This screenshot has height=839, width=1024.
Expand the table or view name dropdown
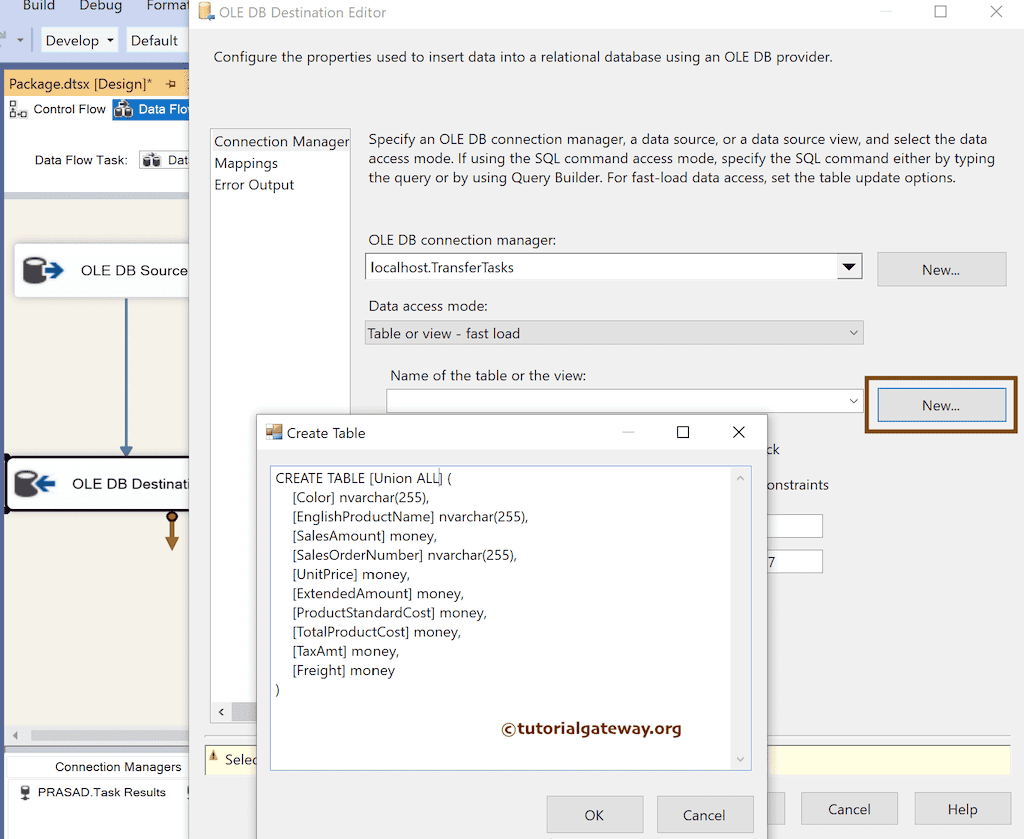coord(854,401)
